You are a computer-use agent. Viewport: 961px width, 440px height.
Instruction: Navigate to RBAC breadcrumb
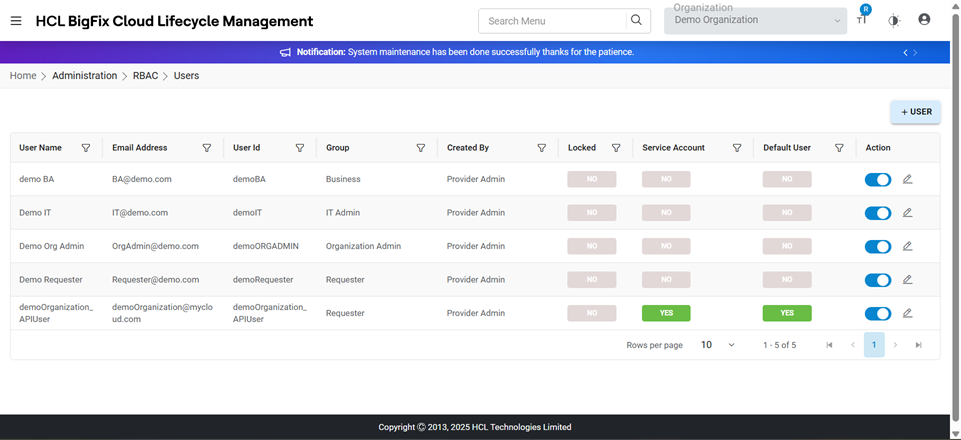145,76
